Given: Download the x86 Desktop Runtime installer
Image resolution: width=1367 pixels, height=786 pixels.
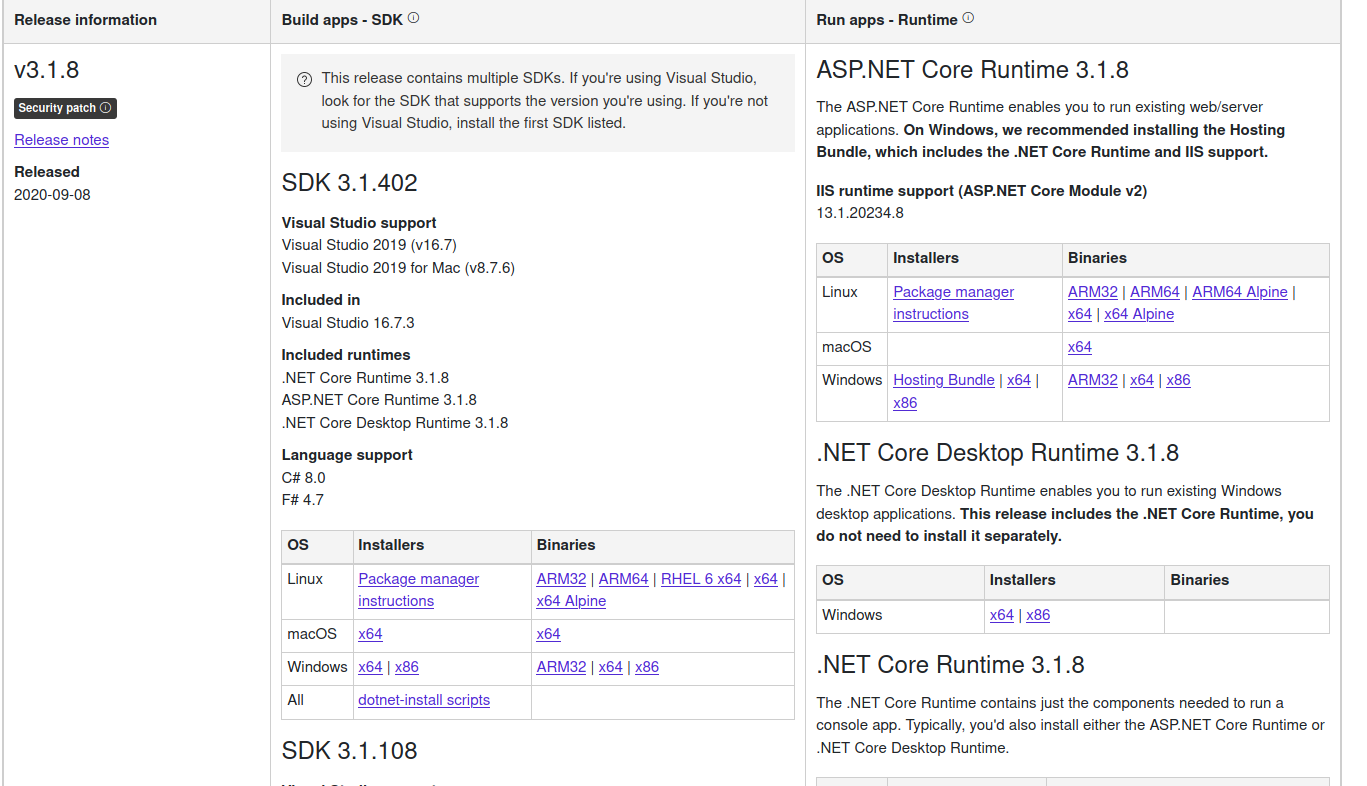Looking at the screenshot, I should 1038,615.
